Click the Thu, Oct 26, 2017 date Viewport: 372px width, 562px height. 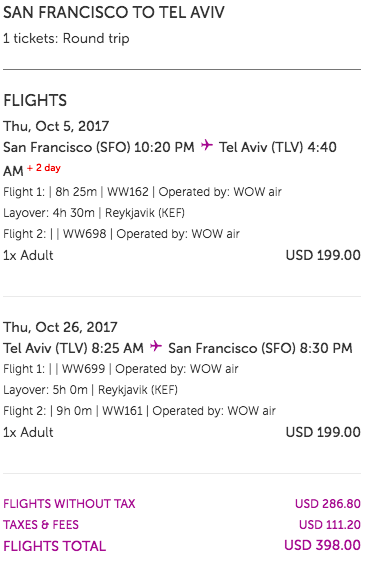click(x=60, y=327)
